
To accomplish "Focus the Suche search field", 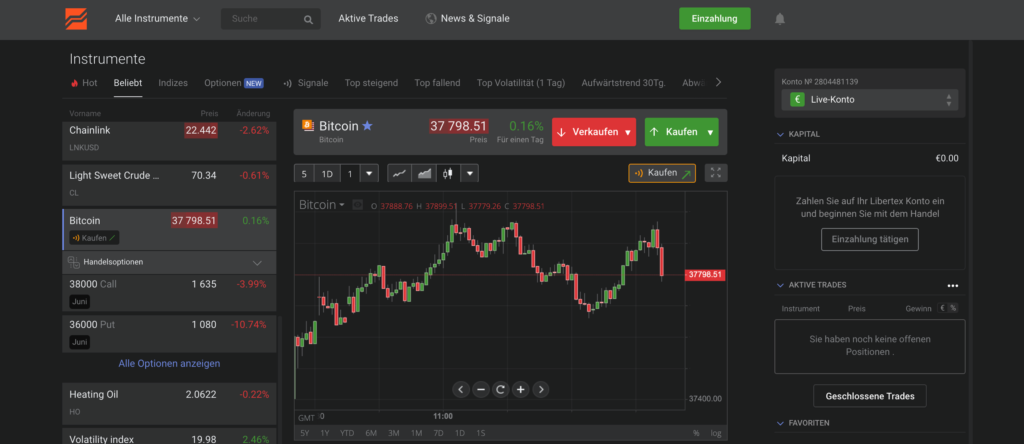I will click(270, 19).
